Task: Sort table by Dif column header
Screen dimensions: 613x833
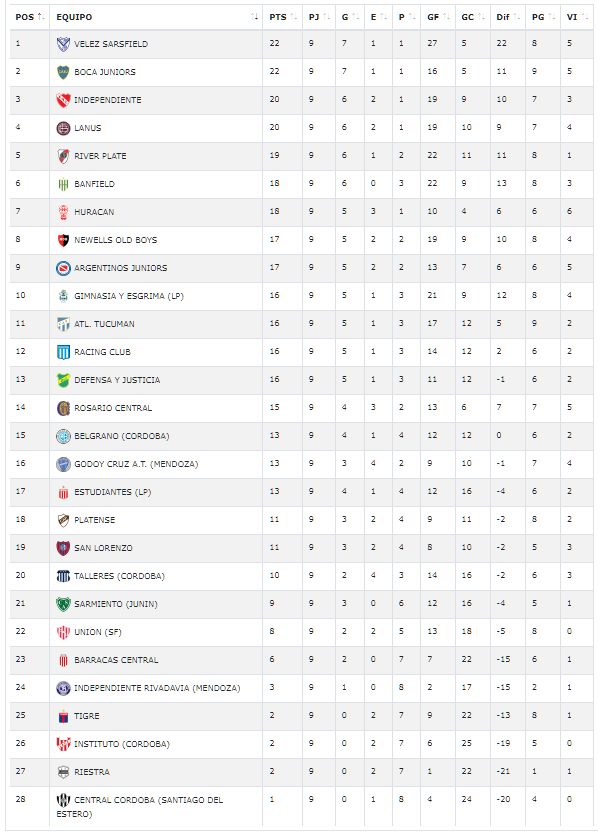Action: click(x=508, y=17)
